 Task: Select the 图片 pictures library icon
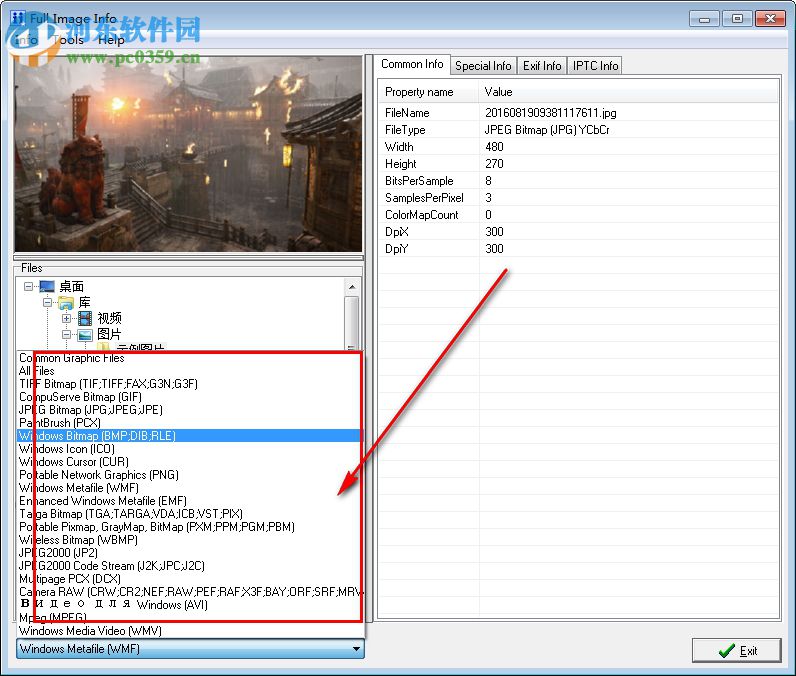coord(85,334)
